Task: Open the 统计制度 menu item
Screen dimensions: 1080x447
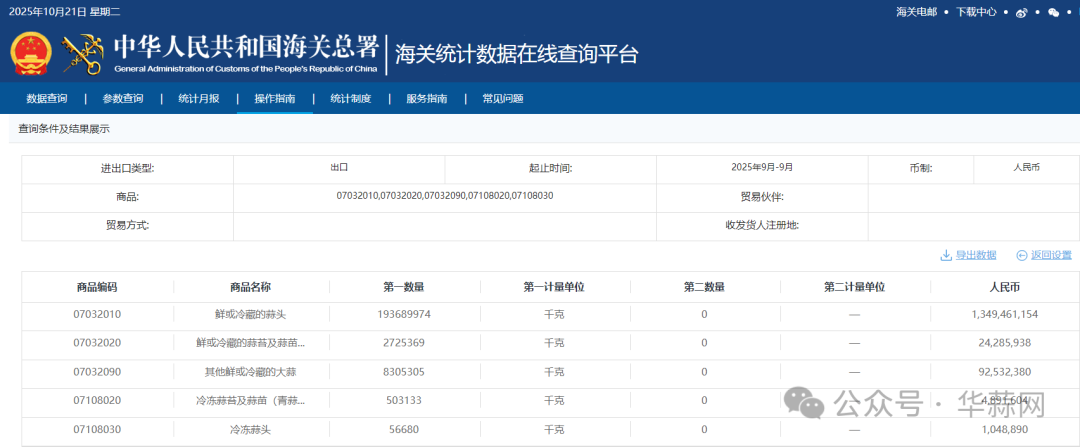Action: pos(351,99)
